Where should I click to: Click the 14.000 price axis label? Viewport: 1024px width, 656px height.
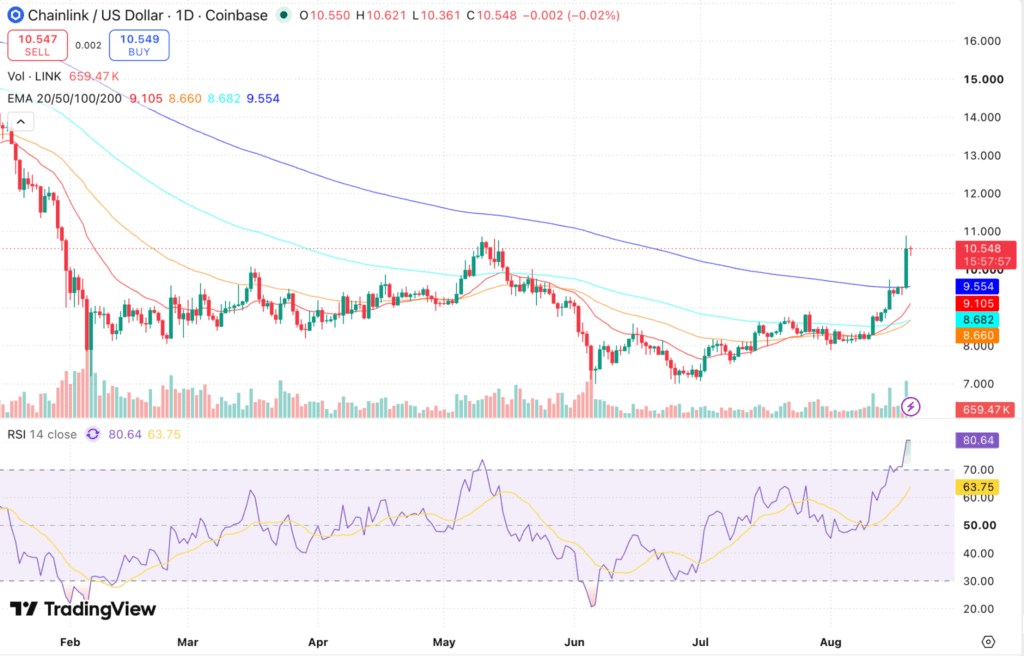point(982,118)
